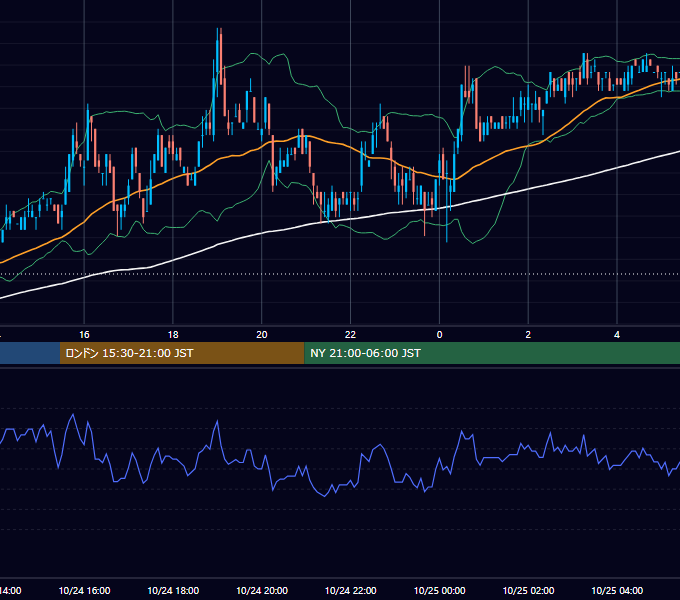Click the 10/24 22:00 date label
This screenshot has width=680, height=600.
tap(350, 590)
